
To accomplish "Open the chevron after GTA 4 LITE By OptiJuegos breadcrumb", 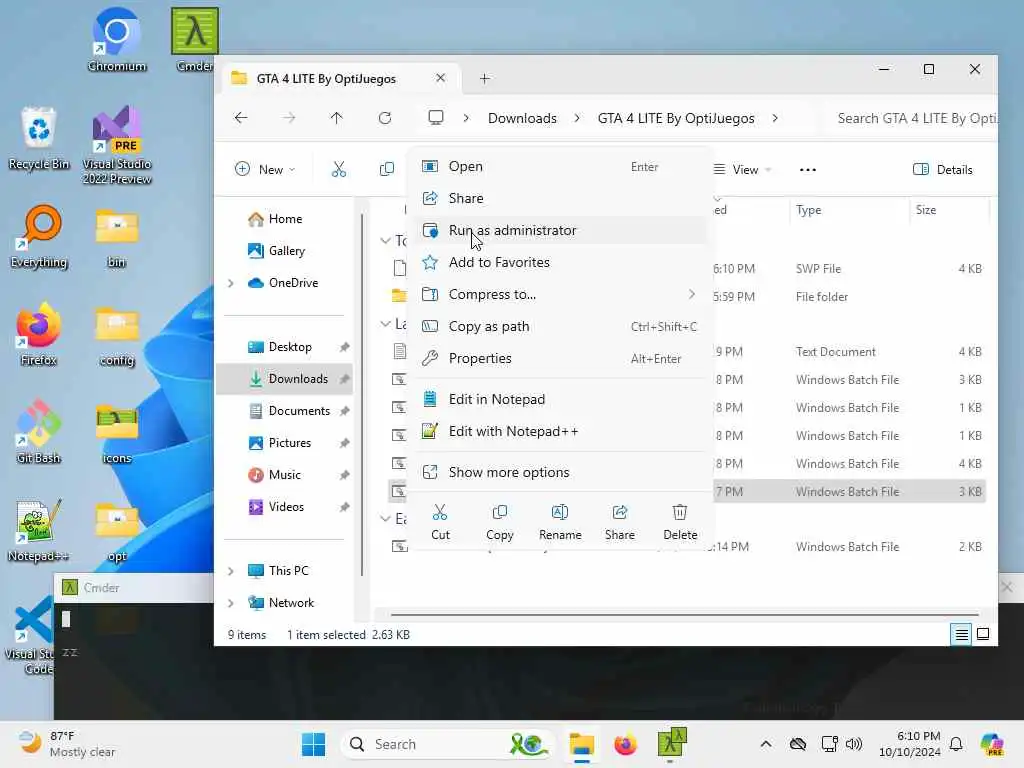I will point(775,118).
